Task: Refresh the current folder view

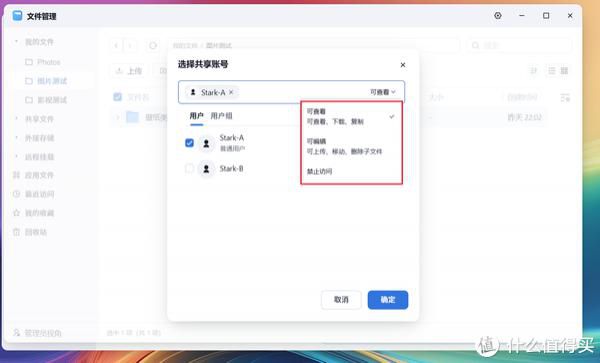Action: [153, 46]
